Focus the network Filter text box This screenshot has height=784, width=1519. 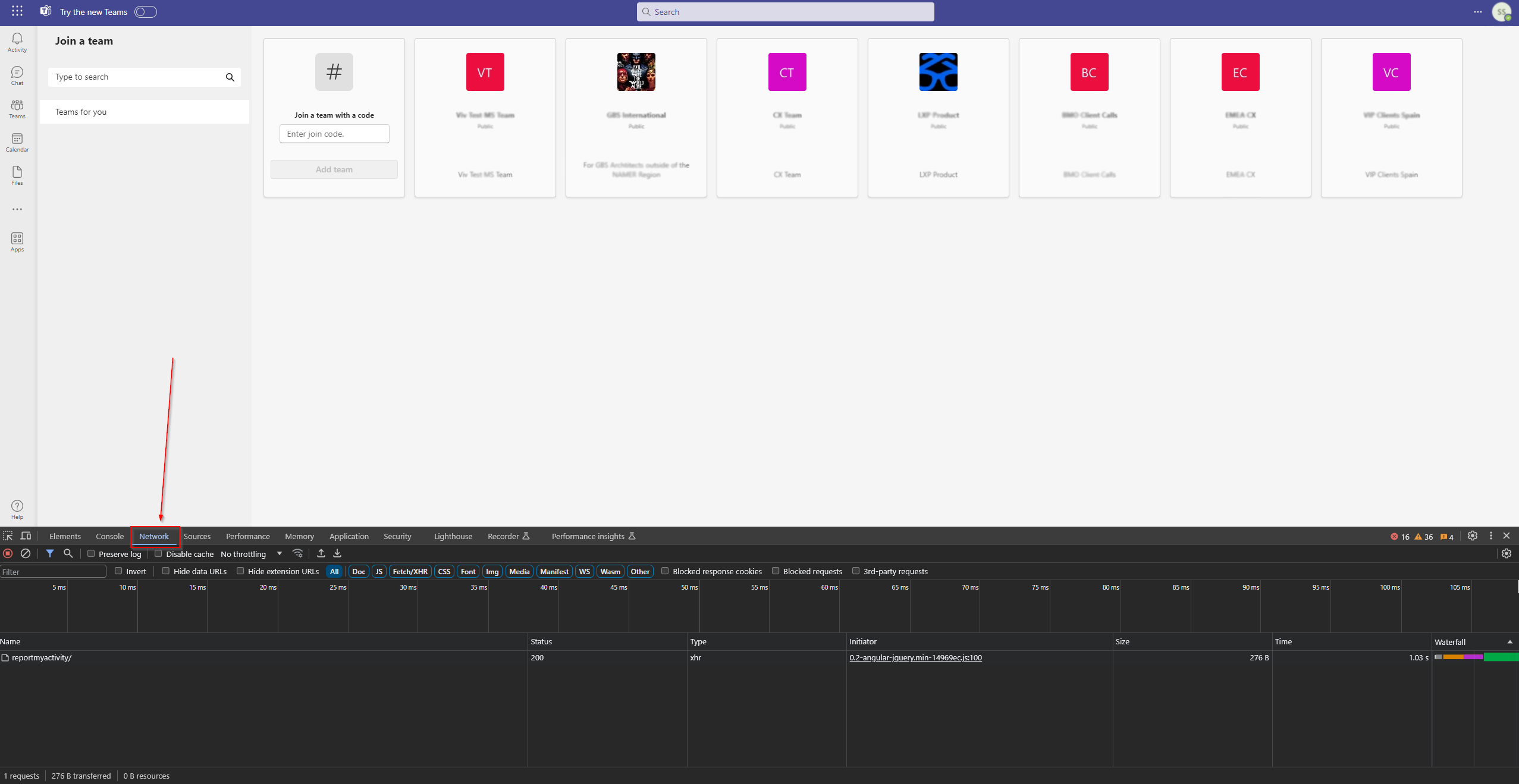click(53, 572)
